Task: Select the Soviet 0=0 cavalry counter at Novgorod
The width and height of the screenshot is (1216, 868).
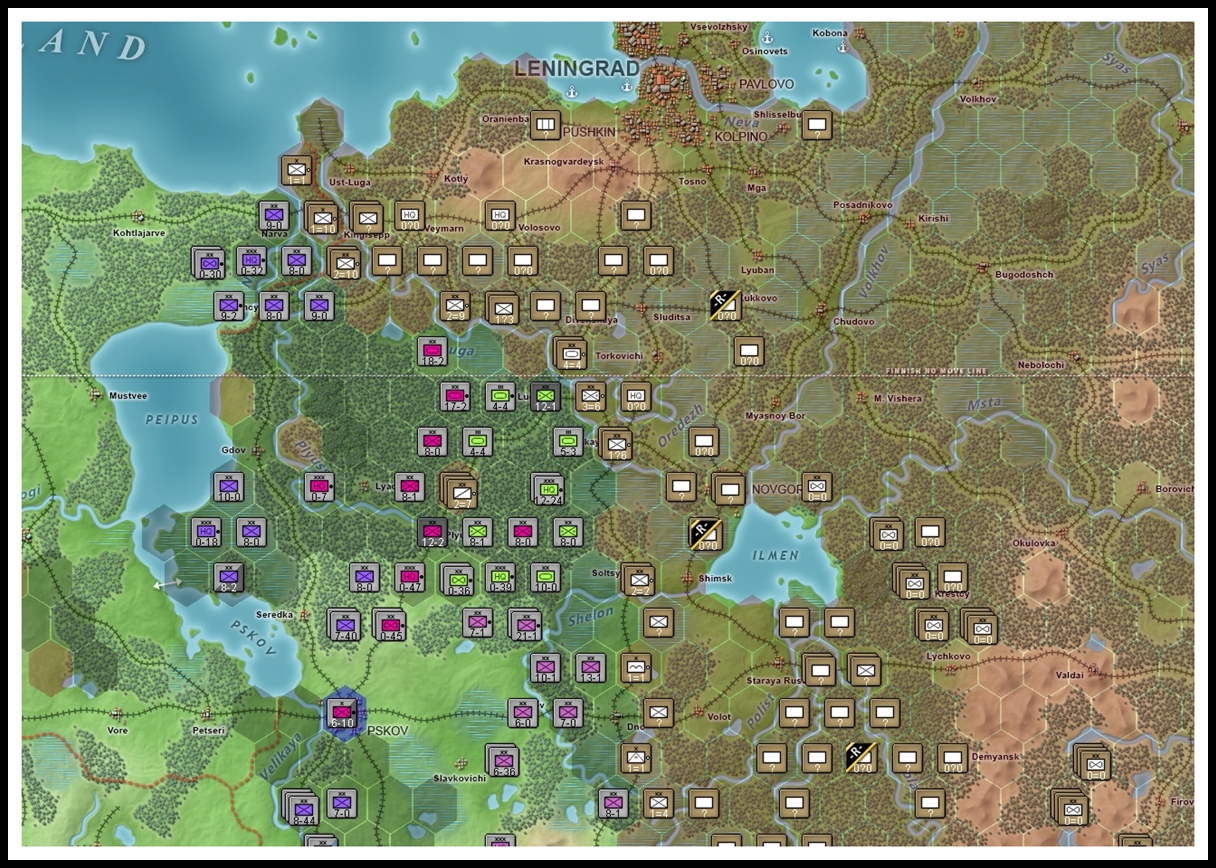Action: [x=816, y=487]
